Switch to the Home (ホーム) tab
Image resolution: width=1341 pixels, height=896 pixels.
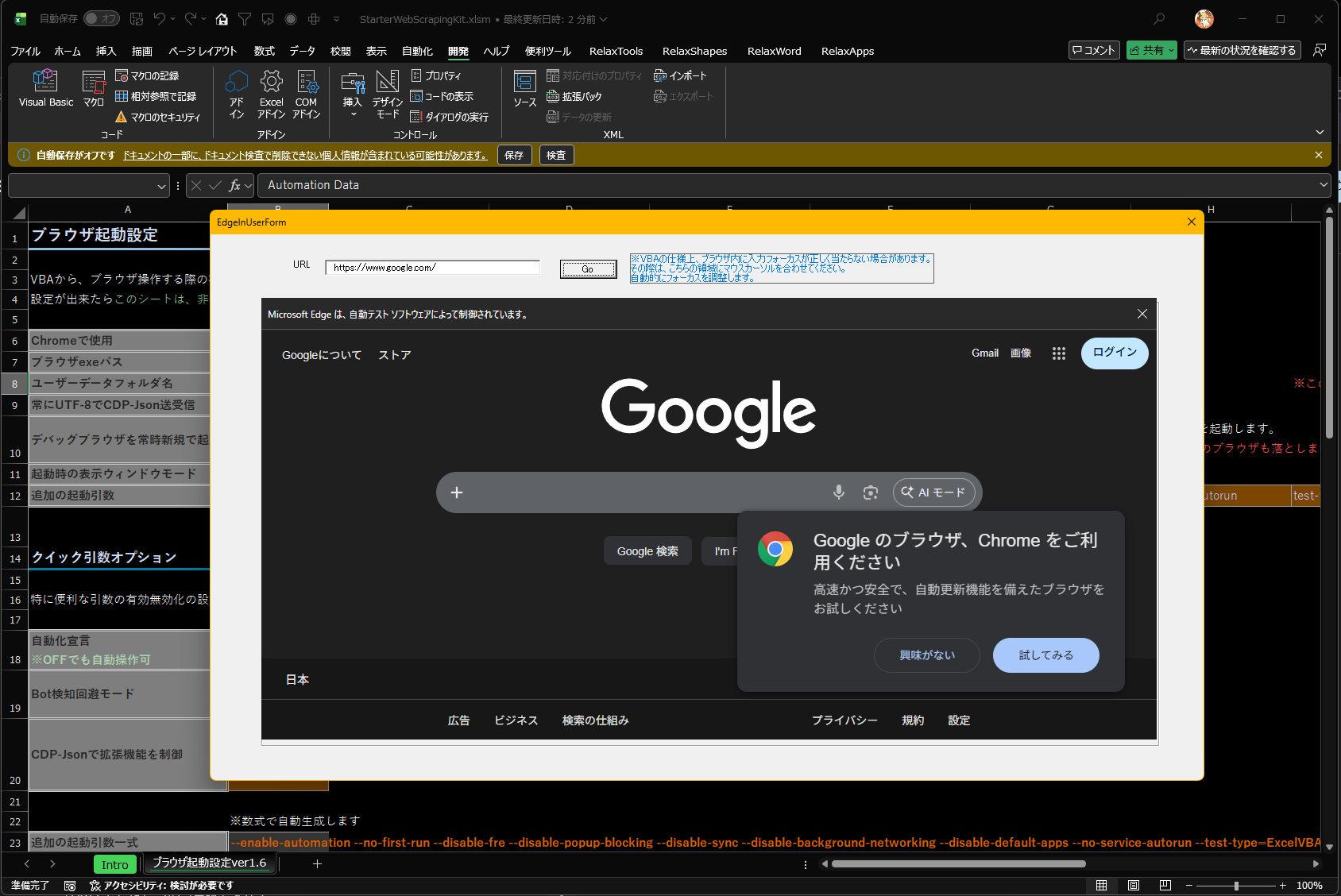click(x=68, y=51)
